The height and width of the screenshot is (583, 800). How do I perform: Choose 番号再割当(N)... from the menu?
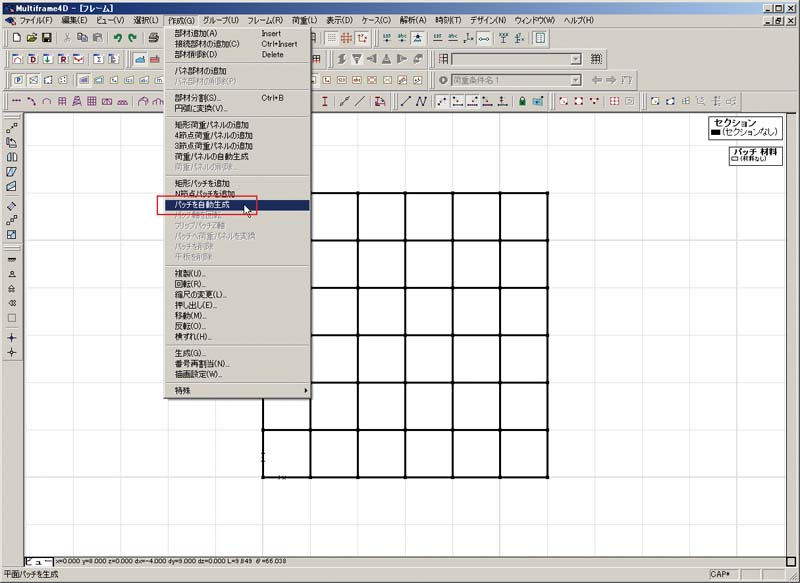(237, 364)
